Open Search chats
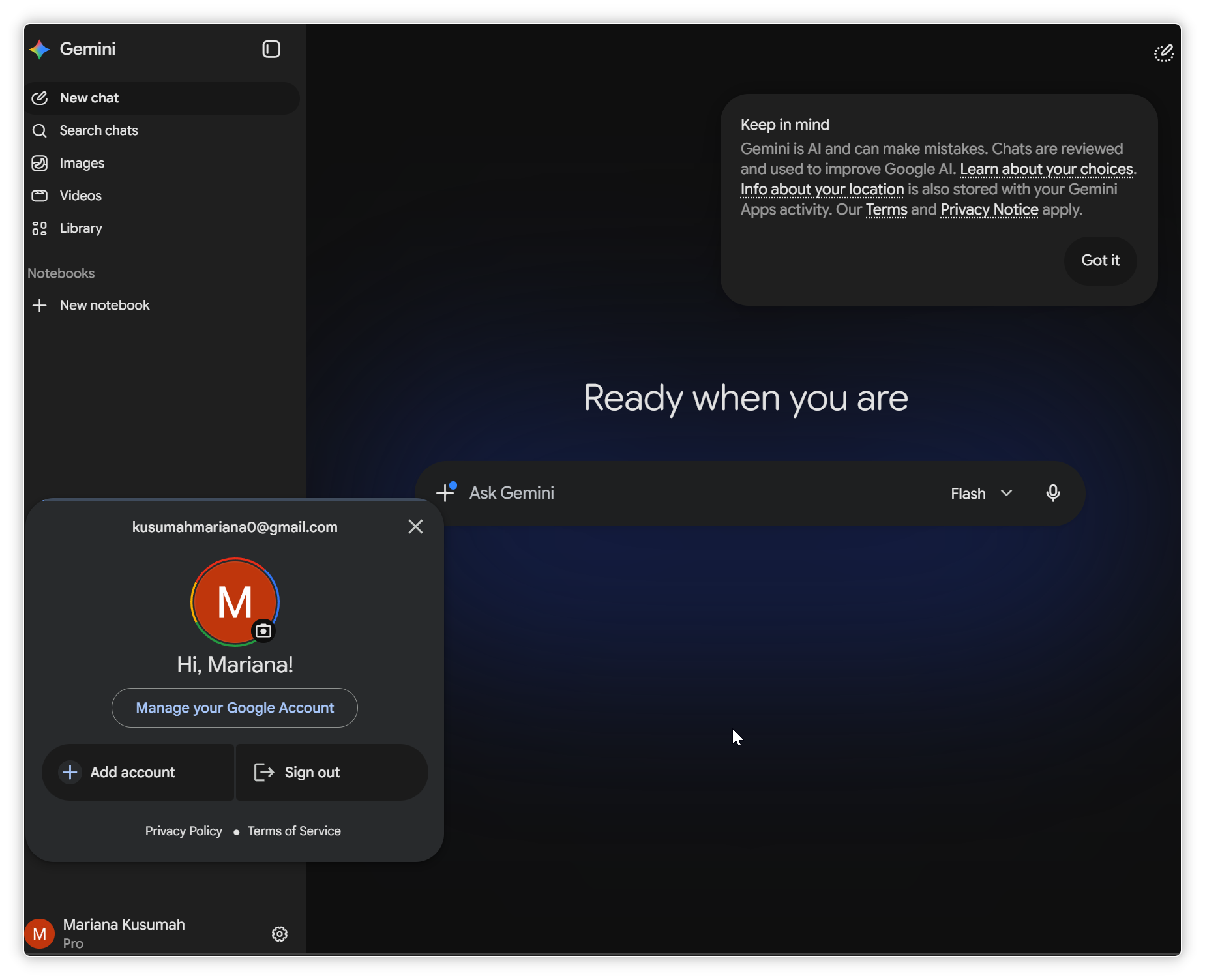 coord(162,130)
